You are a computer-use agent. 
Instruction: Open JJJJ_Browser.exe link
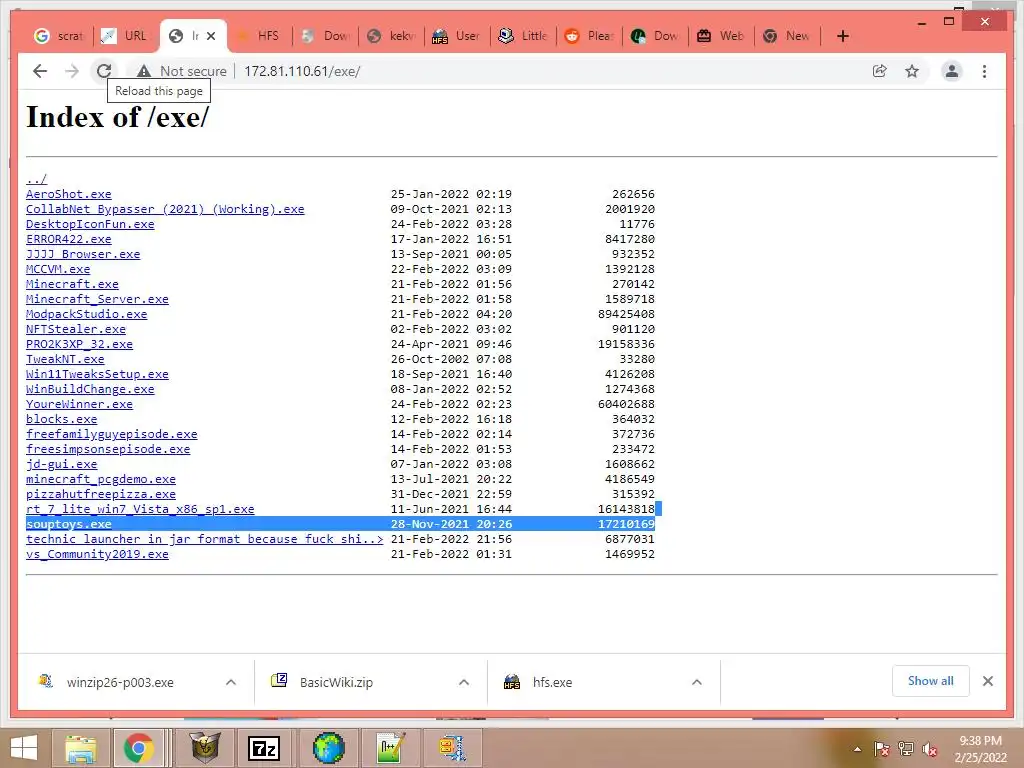(83, 254)
